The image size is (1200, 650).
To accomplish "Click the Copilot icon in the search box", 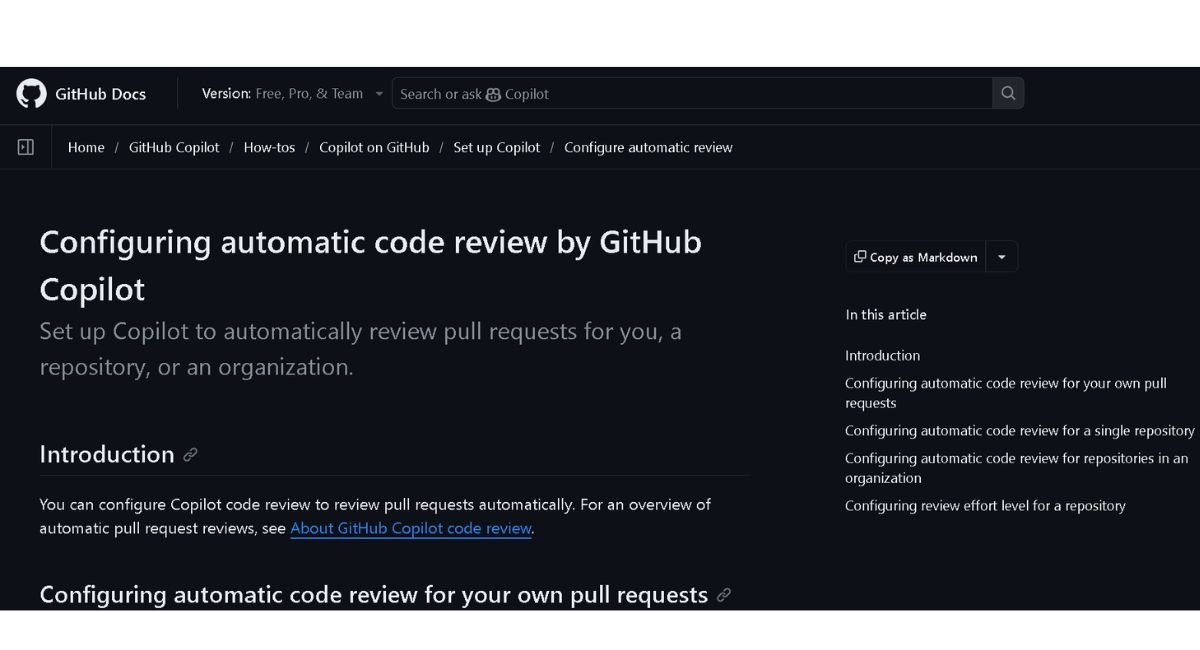I will 493,94.
